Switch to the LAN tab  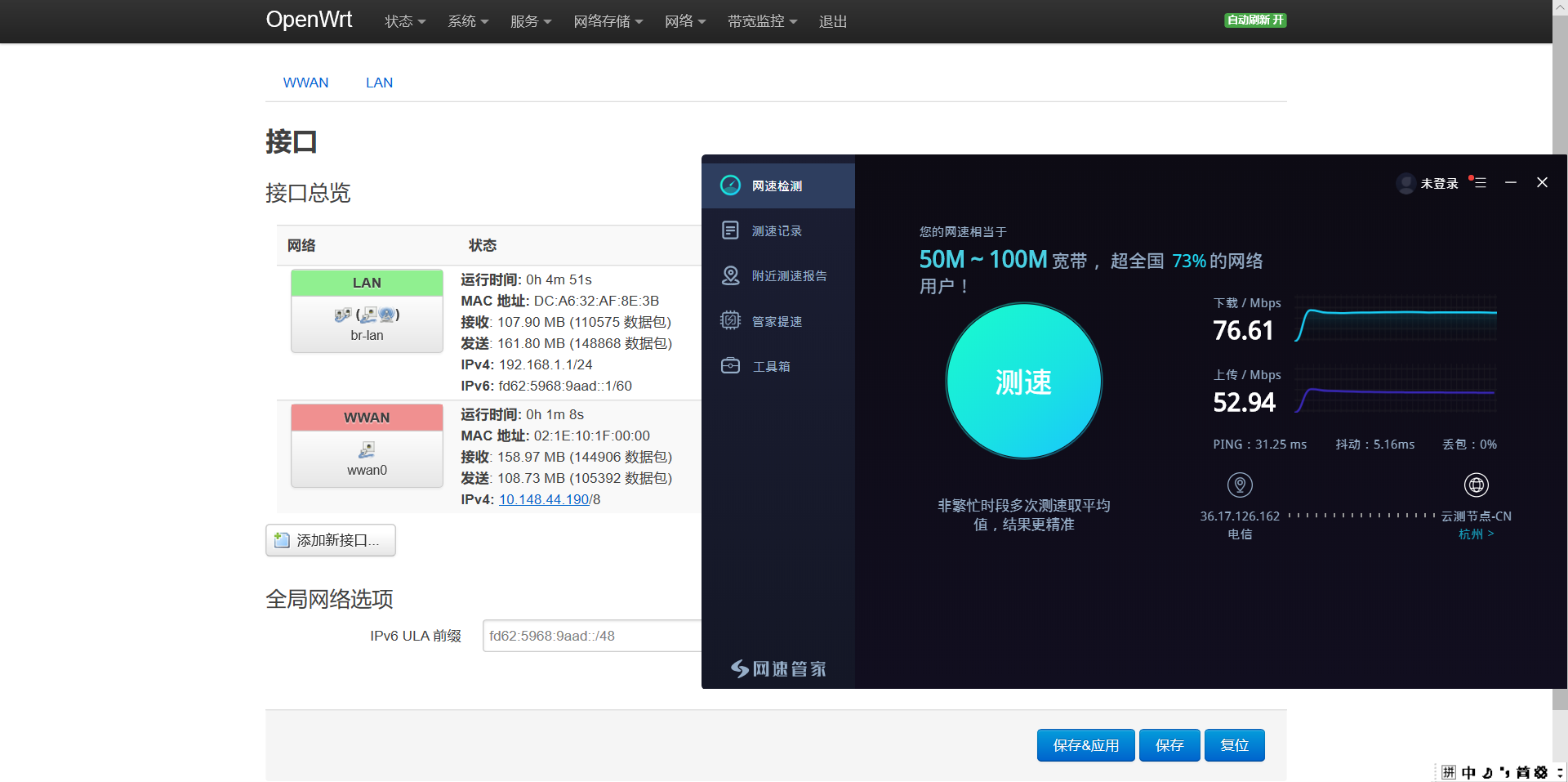379,83
